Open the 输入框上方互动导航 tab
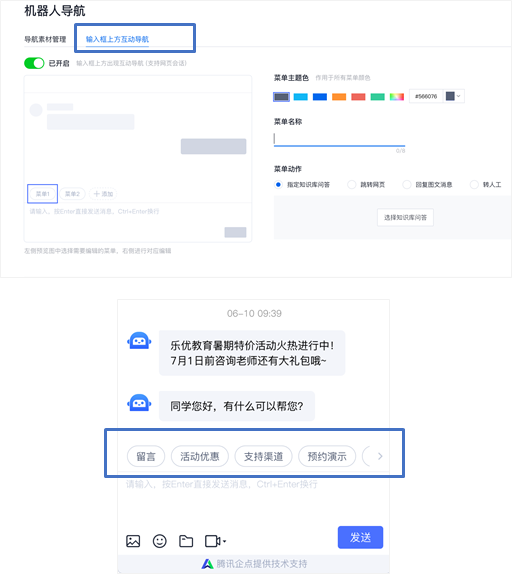 [x=117, y=39]
